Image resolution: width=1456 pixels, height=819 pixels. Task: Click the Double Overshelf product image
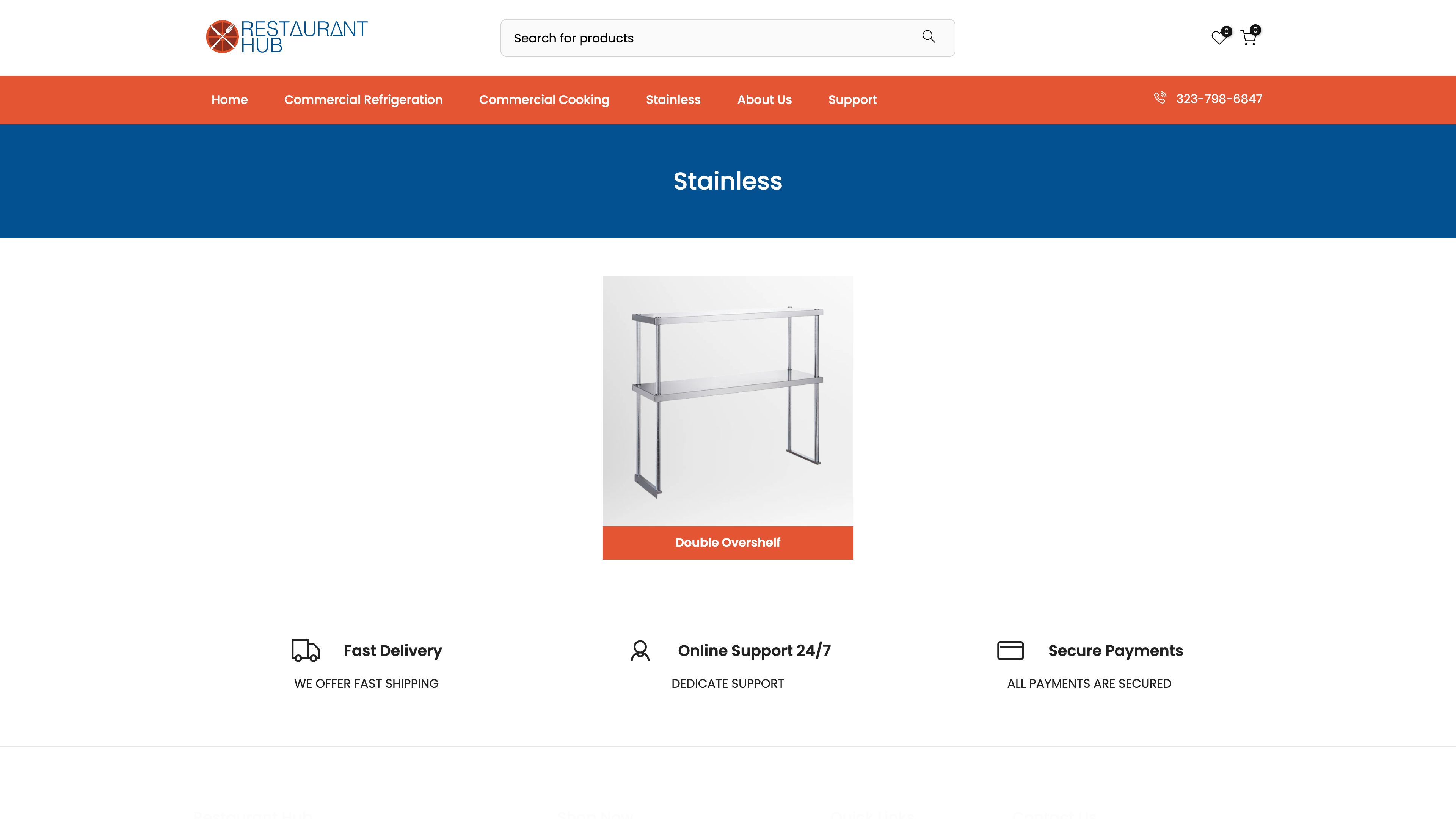(x=728, y=402)
